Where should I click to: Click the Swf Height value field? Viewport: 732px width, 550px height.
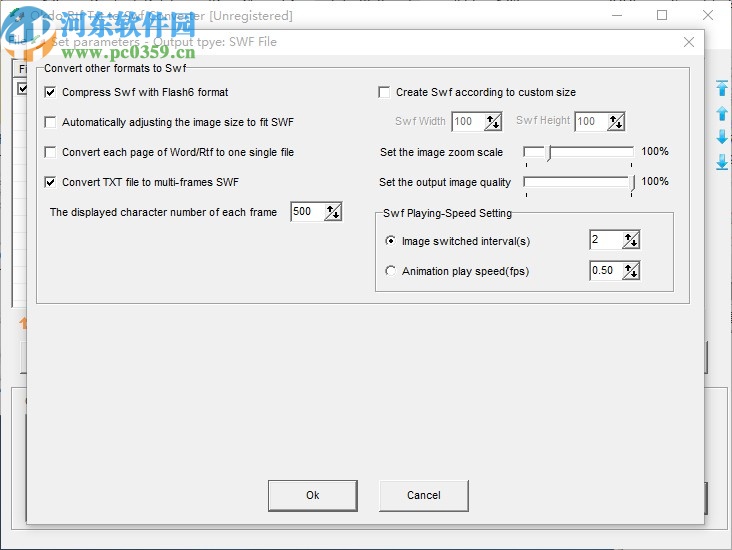click(592, 122)
